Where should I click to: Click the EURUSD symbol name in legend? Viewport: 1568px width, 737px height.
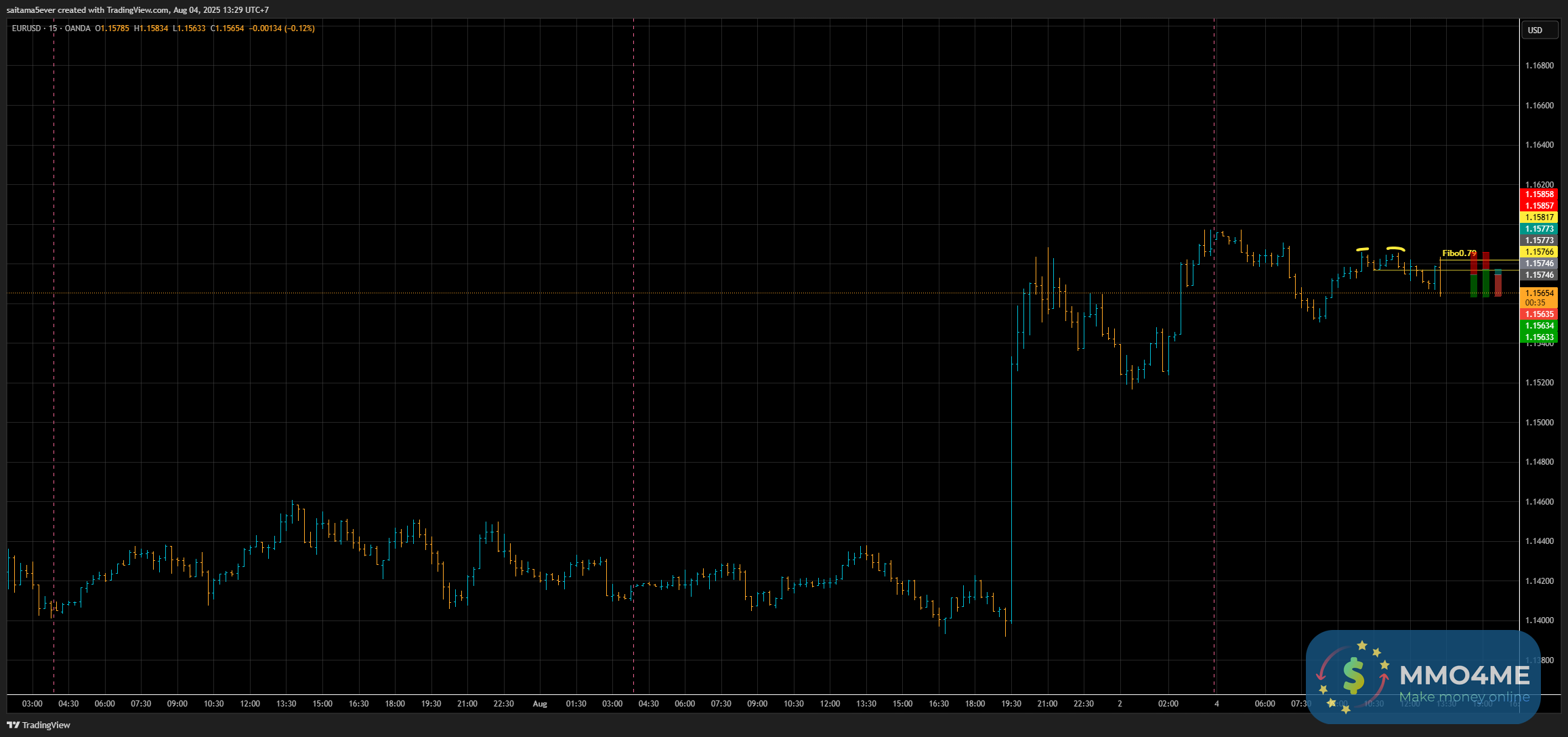(x=26, y=28)
